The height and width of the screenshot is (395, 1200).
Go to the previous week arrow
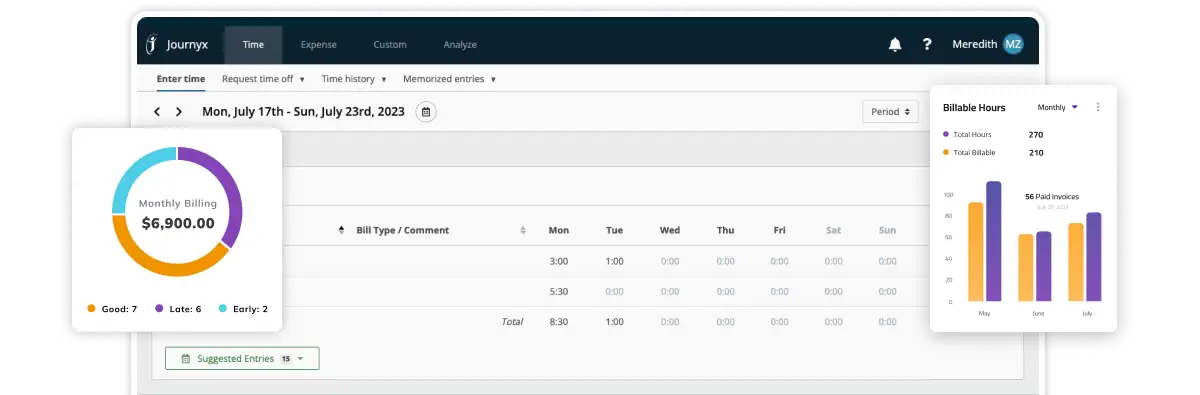coord(157,112)
